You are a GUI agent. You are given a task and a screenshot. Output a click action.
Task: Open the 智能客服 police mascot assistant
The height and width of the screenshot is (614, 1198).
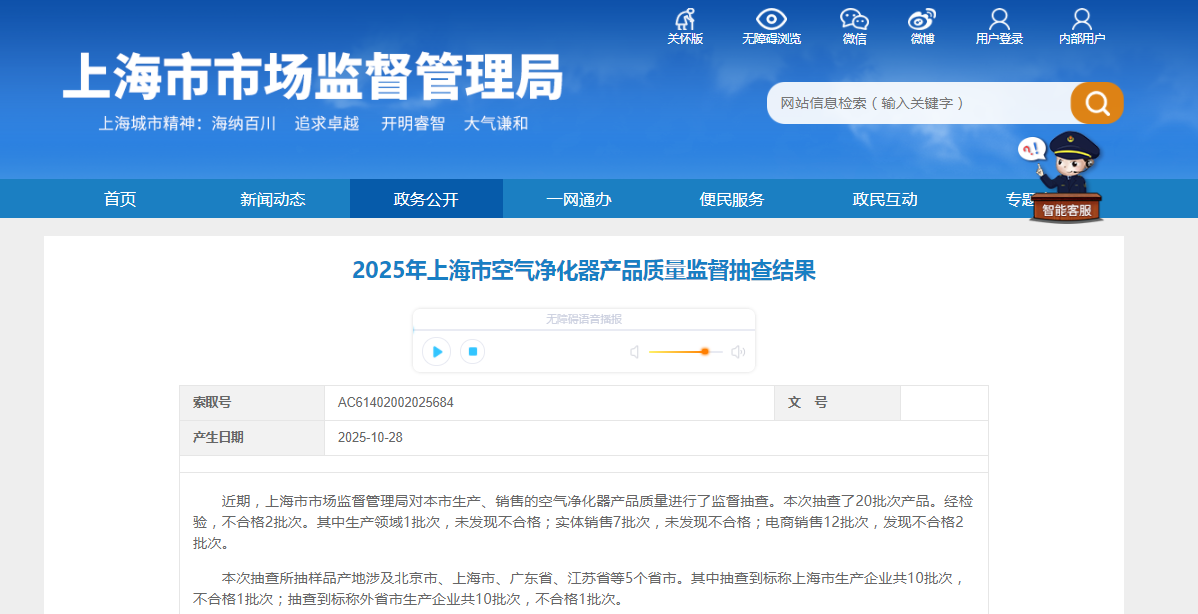1065,178
